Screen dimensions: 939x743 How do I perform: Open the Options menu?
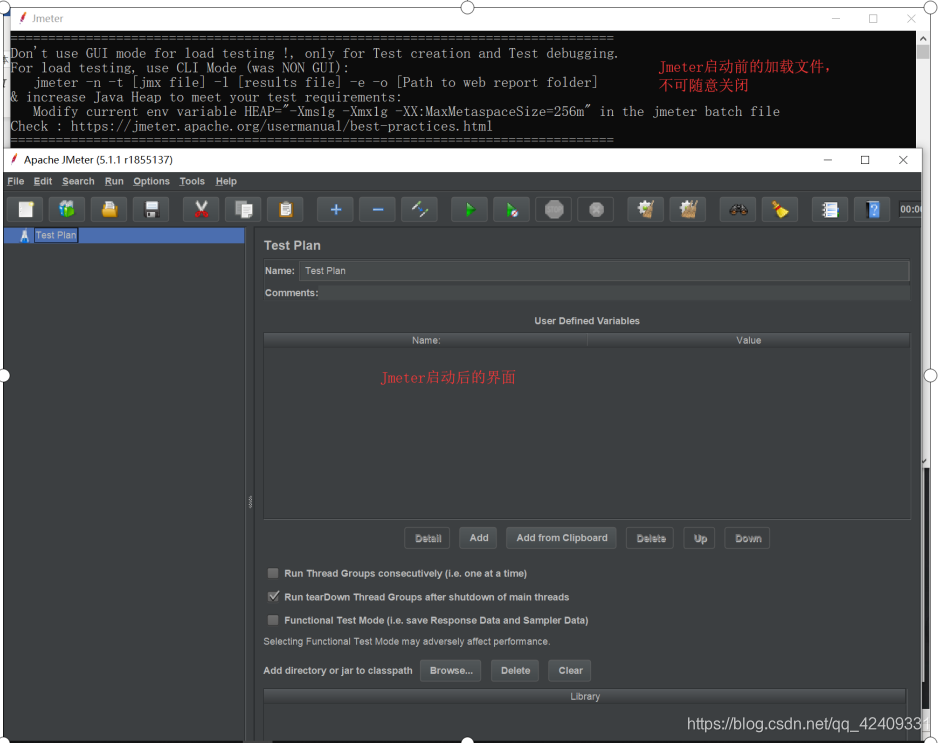click(x=151, y=181)
